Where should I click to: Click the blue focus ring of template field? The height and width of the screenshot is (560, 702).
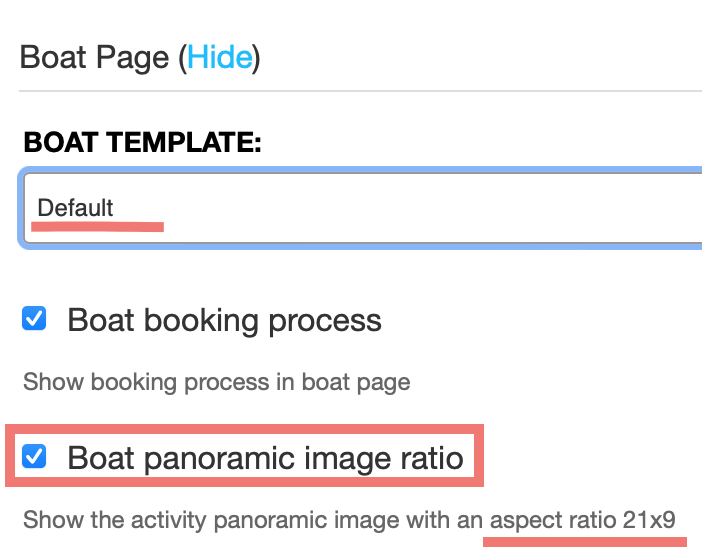tap(358, 170)
